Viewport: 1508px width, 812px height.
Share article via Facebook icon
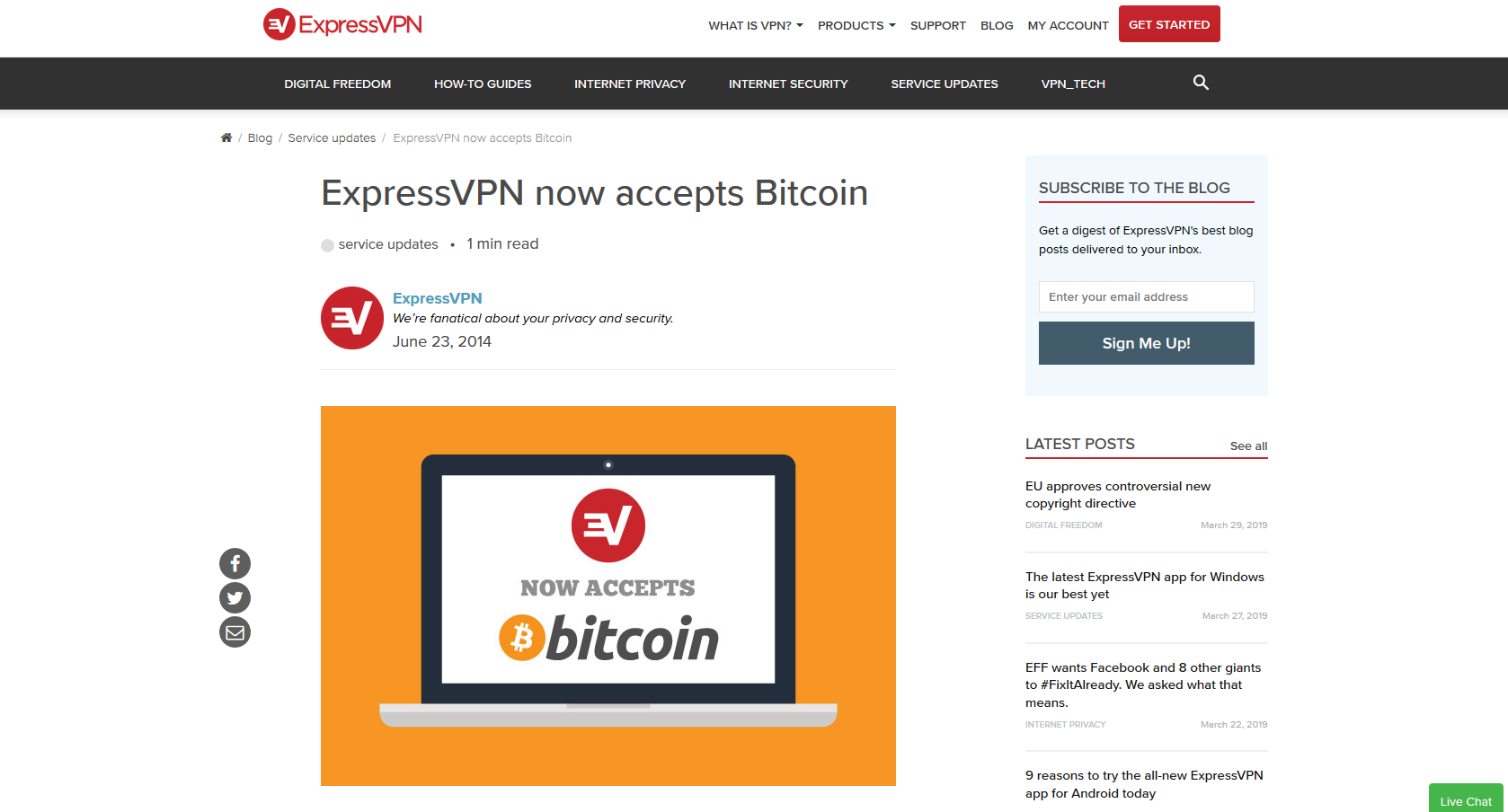click(235, 564)
